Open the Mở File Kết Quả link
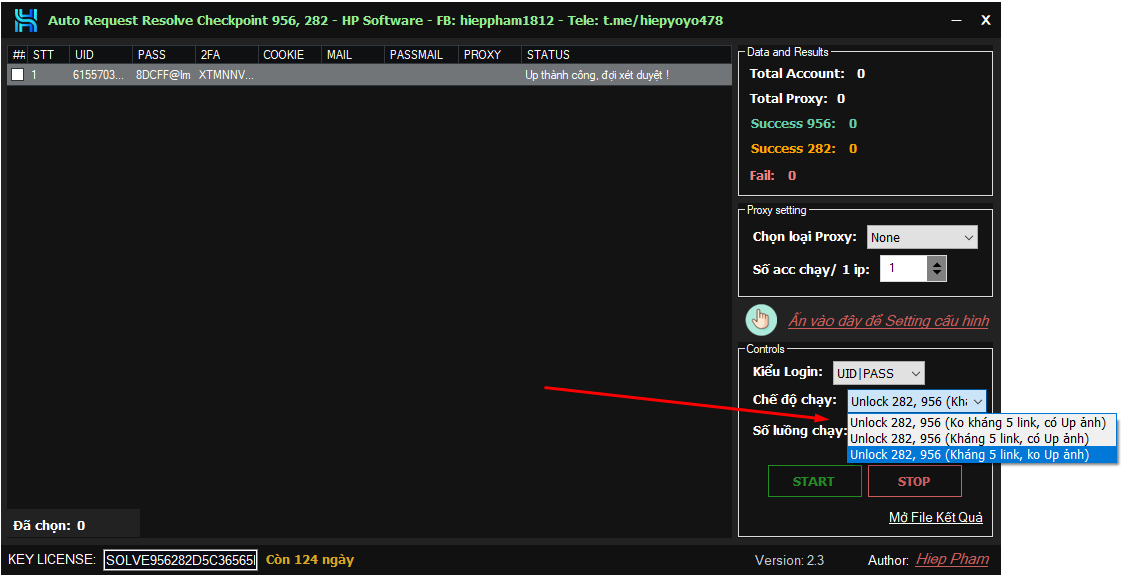 935,517
